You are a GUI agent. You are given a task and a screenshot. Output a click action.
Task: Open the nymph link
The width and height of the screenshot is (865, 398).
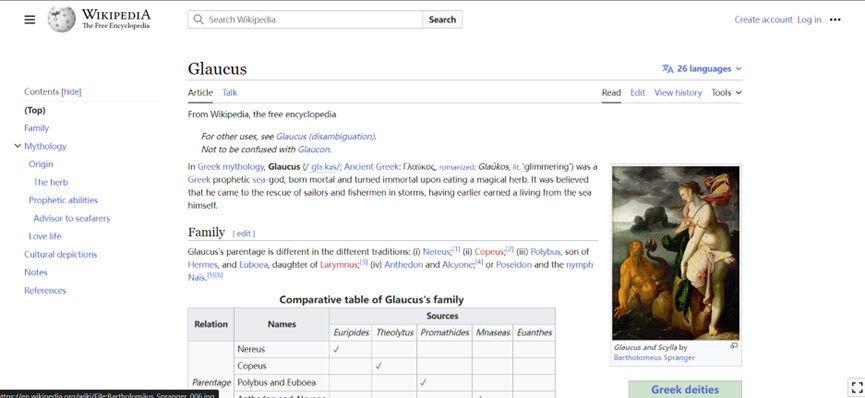point(580,265)
